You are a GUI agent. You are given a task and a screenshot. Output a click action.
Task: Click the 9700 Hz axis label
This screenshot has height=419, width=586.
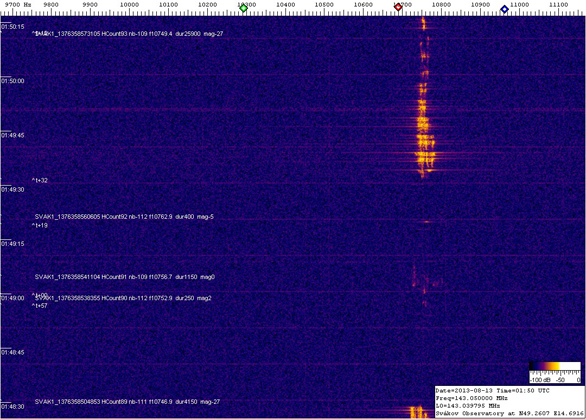tap(18, 5)
